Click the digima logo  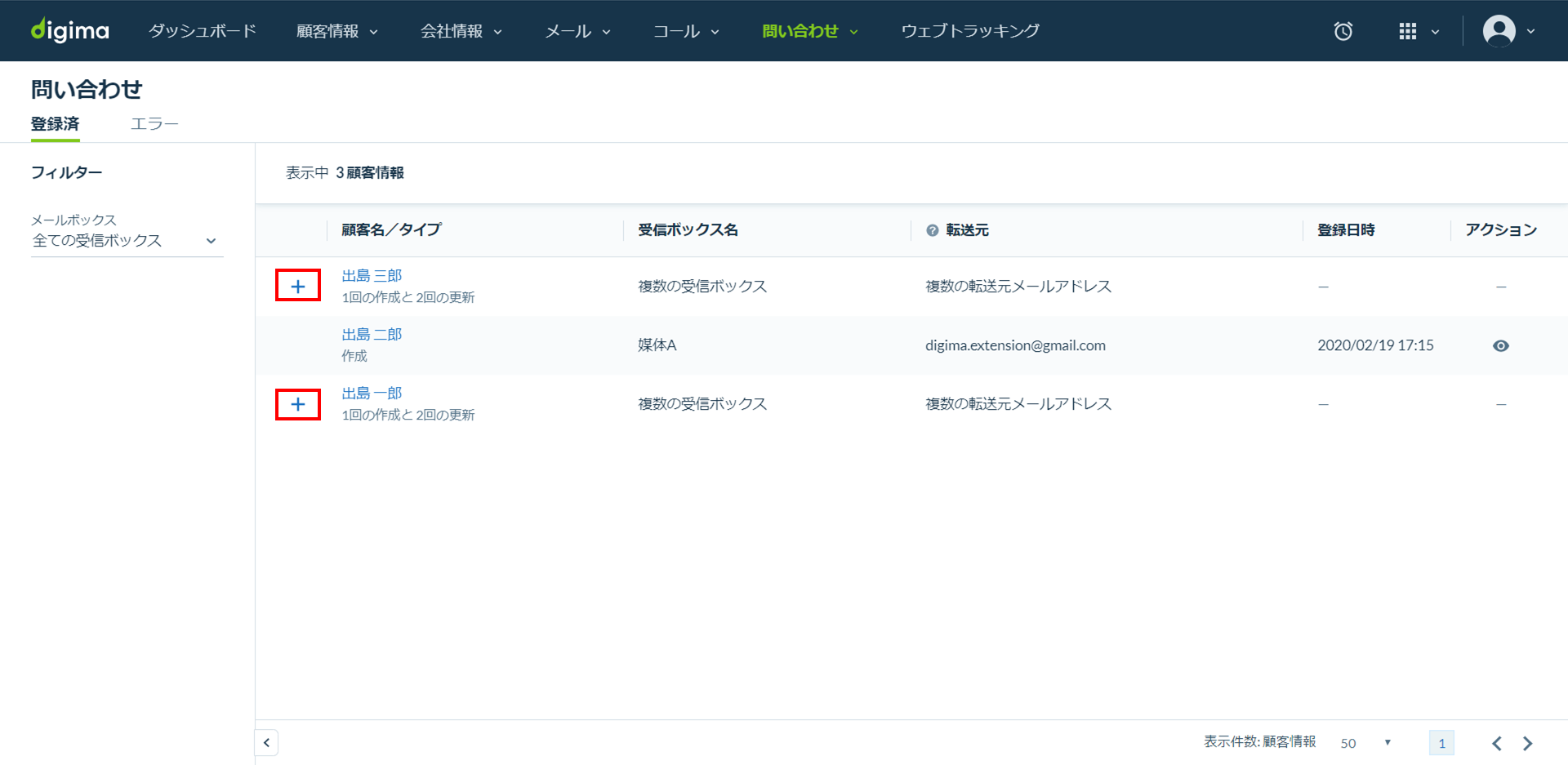(x=69, y=31)
